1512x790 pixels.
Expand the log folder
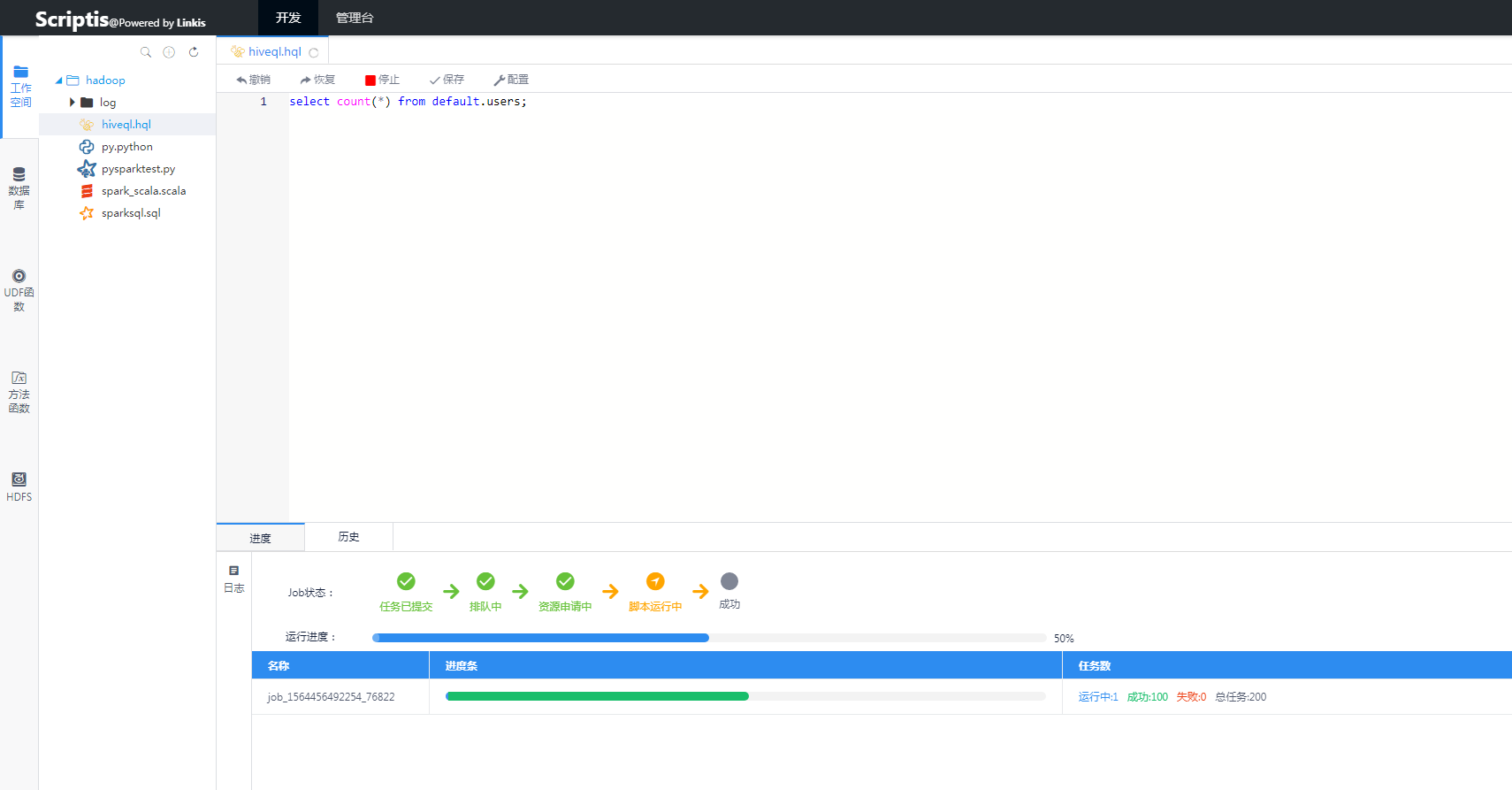point(73,103)
